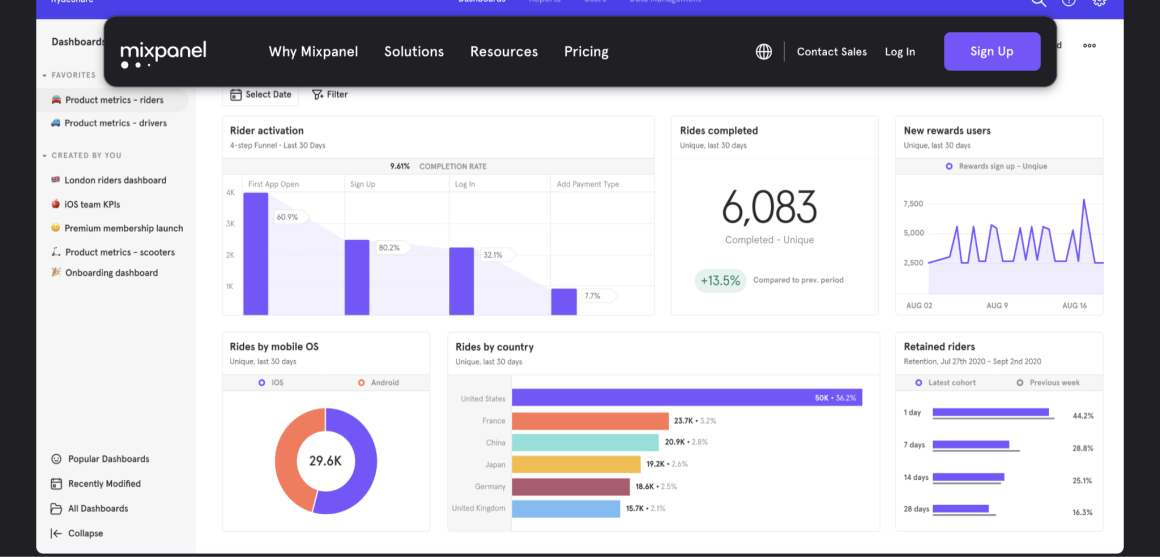1160x557 pixels.
Task: Click the 60.9% conversion label
Action: coord(289,217)
